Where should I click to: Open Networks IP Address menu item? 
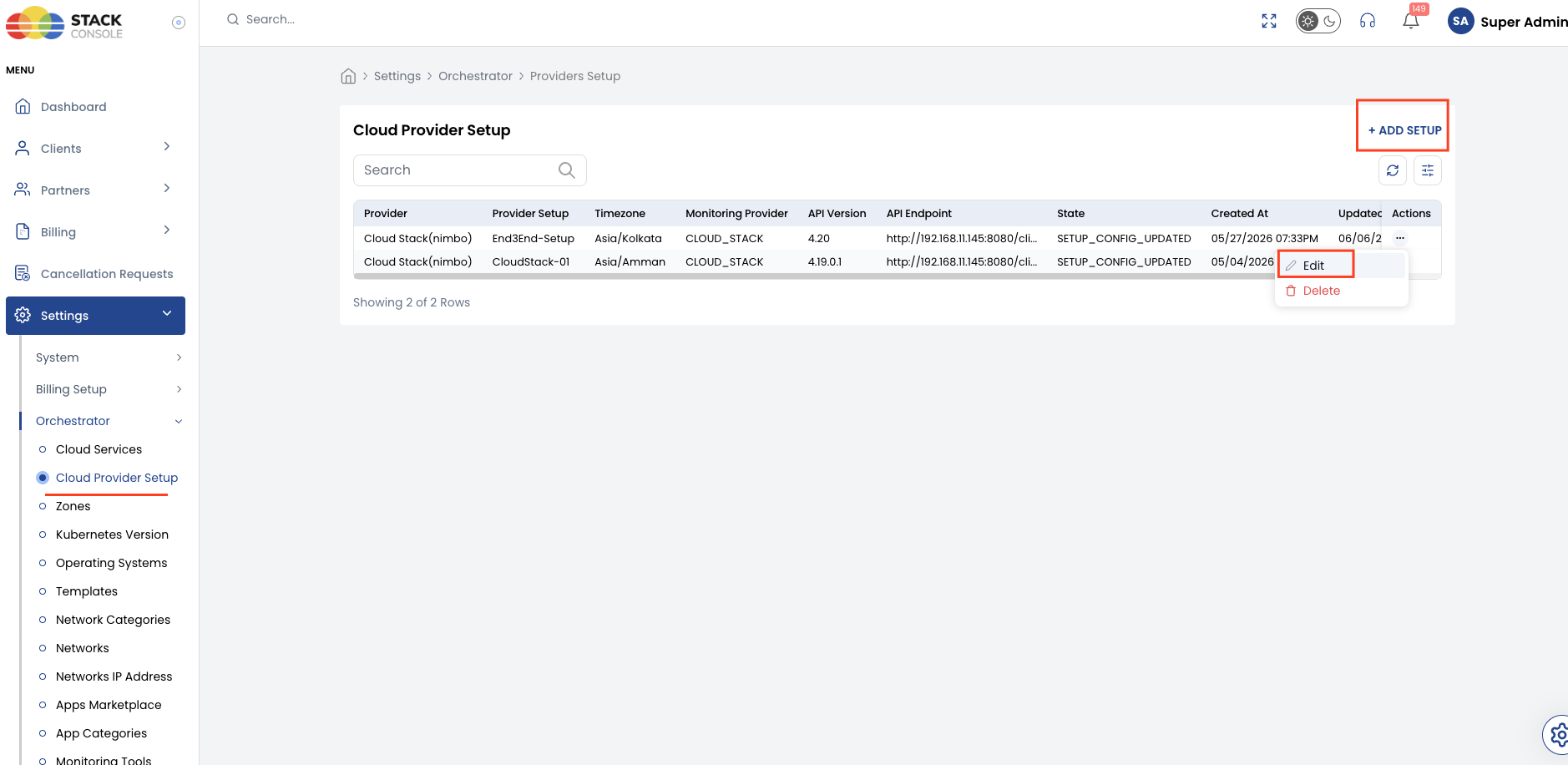[114, 676]
